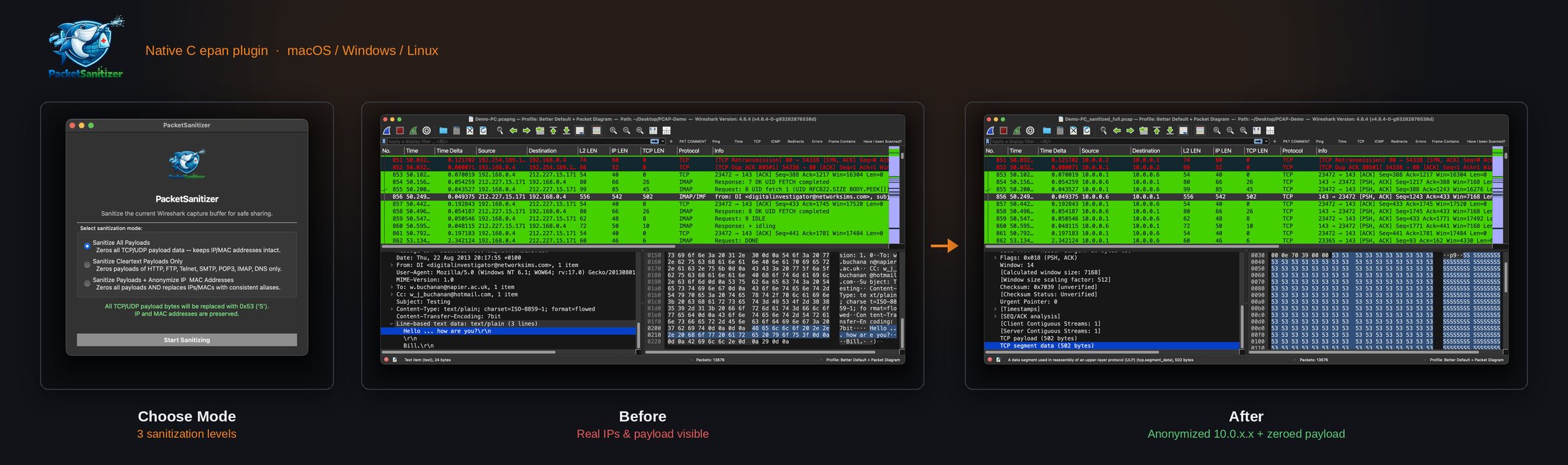Screen dimensions: 1568x465
Task: Select TCP segment data (502 bytes) row
Action: point(1112,345)
